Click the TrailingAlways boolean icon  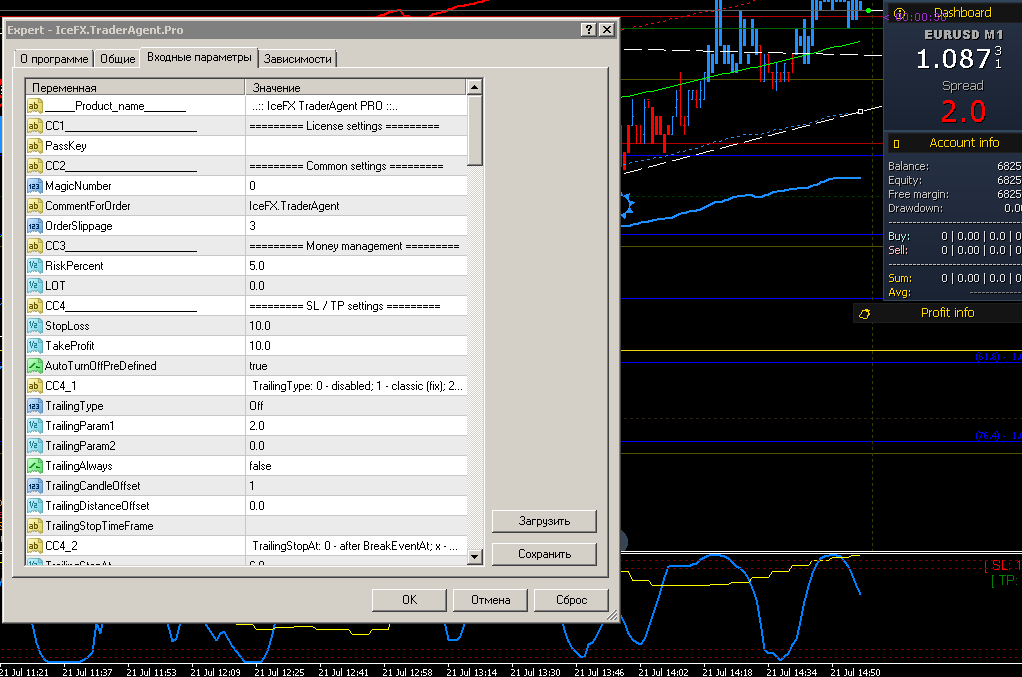pos(35,466)
